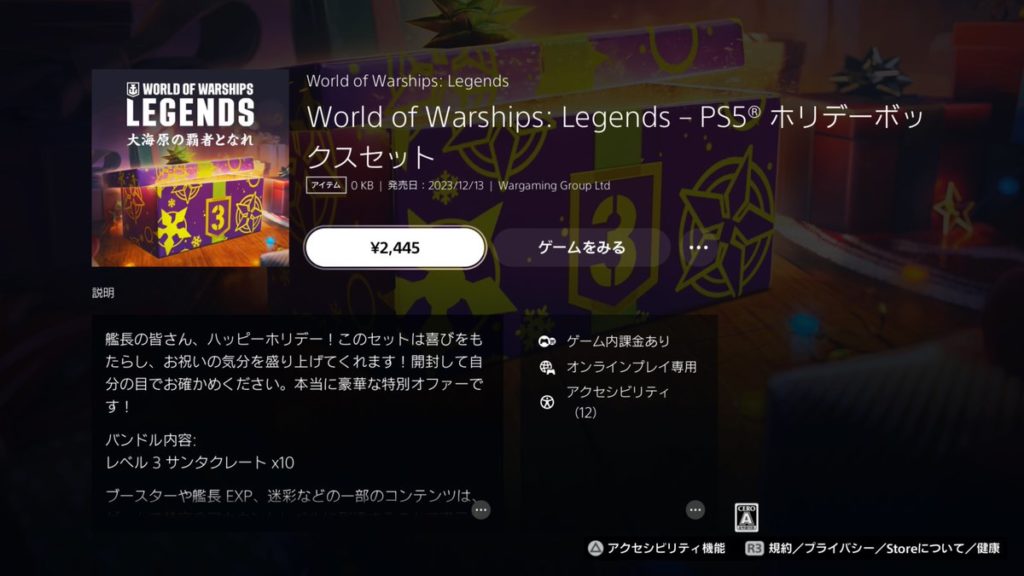
Task: Open the CERO A rating badge
Action: click(x=746, y=517)
